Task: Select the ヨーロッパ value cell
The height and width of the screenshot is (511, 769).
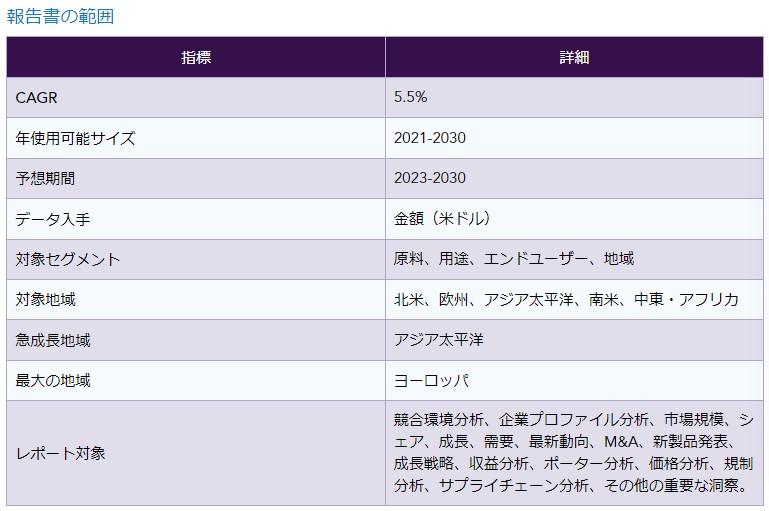Action: pos(574,381)
